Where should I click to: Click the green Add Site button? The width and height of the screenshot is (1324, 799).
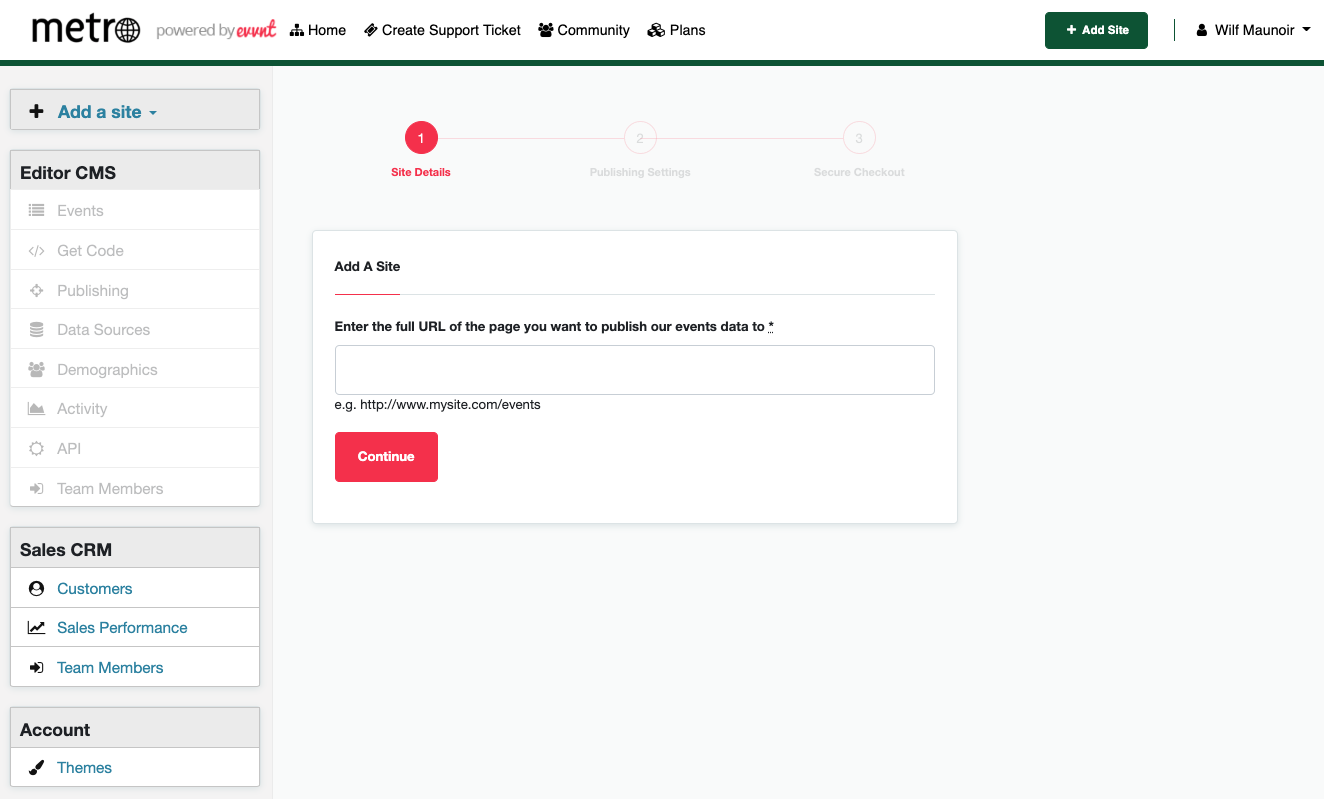pos(1096,30)
